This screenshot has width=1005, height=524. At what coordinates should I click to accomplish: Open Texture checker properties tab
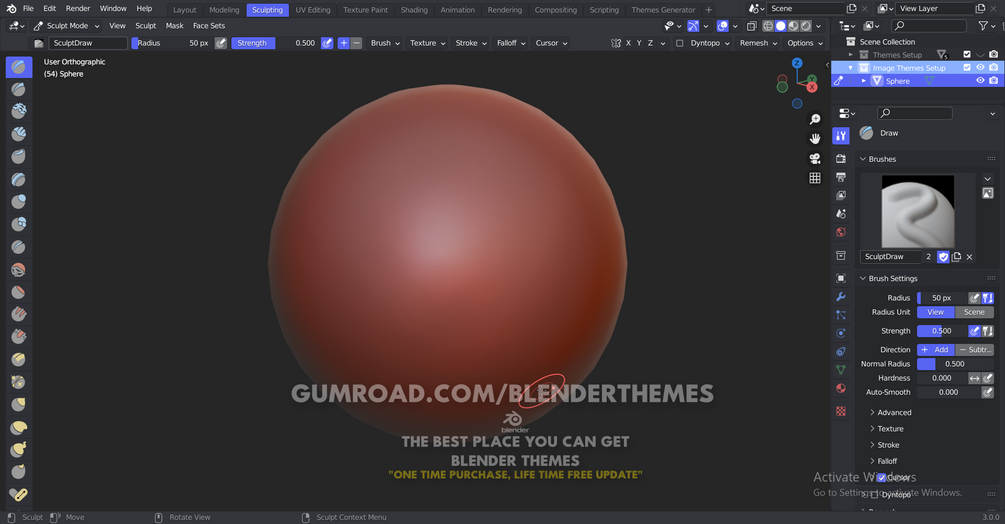841,411
